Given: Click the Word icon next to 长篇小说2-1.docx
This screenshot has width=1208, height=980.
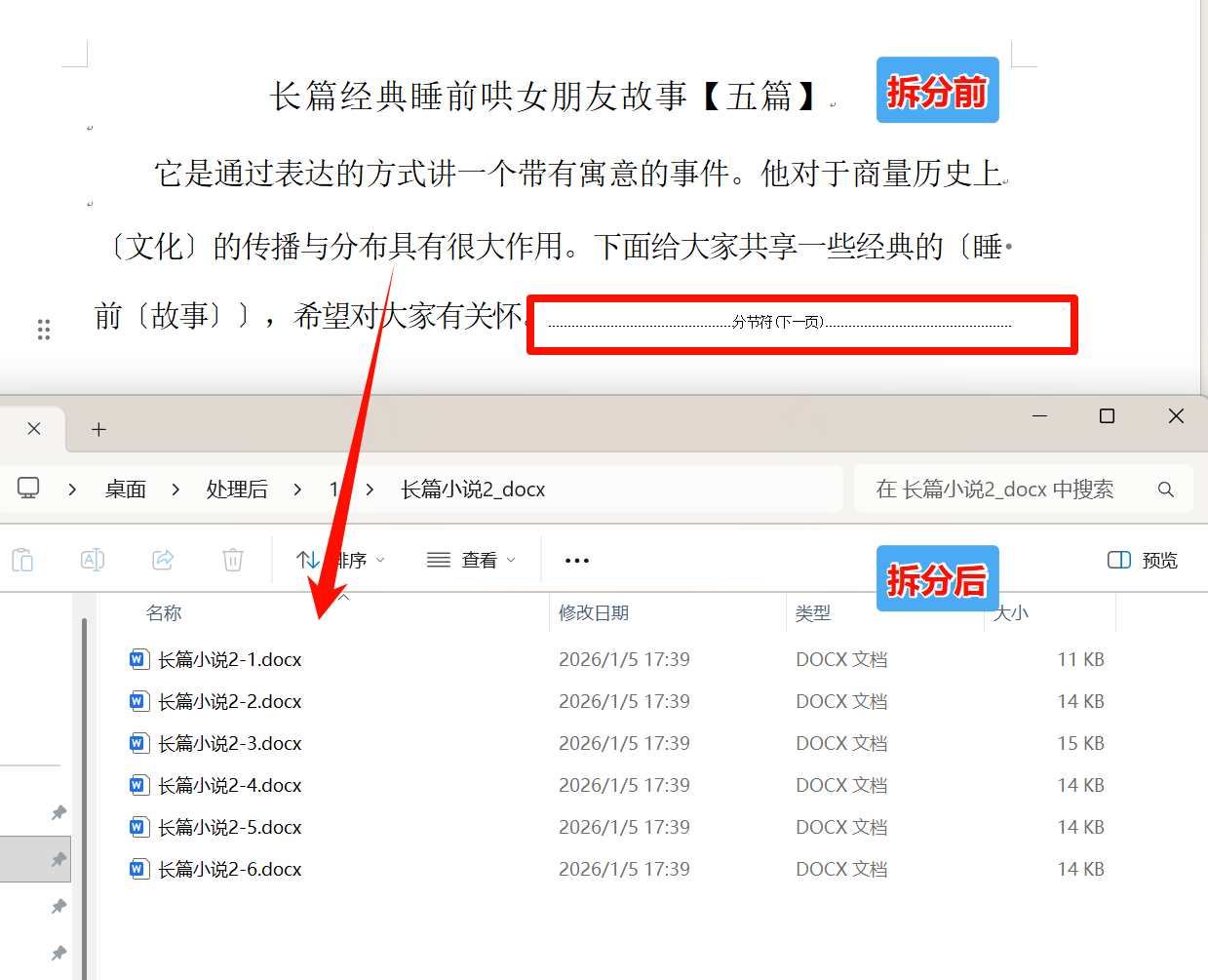Looking at the screenshot, I should coord(139,659).
